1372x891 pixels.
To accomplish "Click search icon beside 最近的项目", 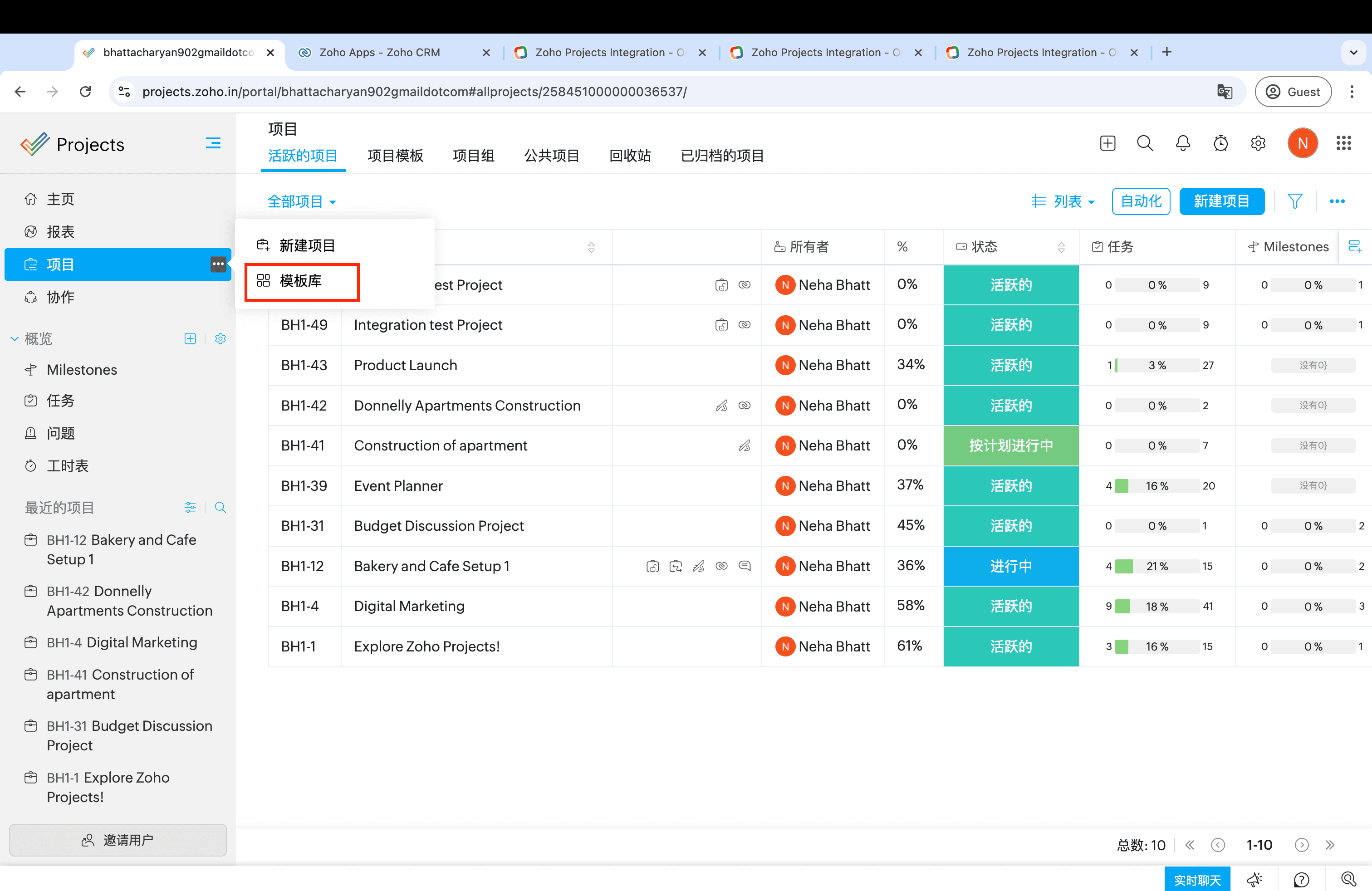I will point(220,508).
